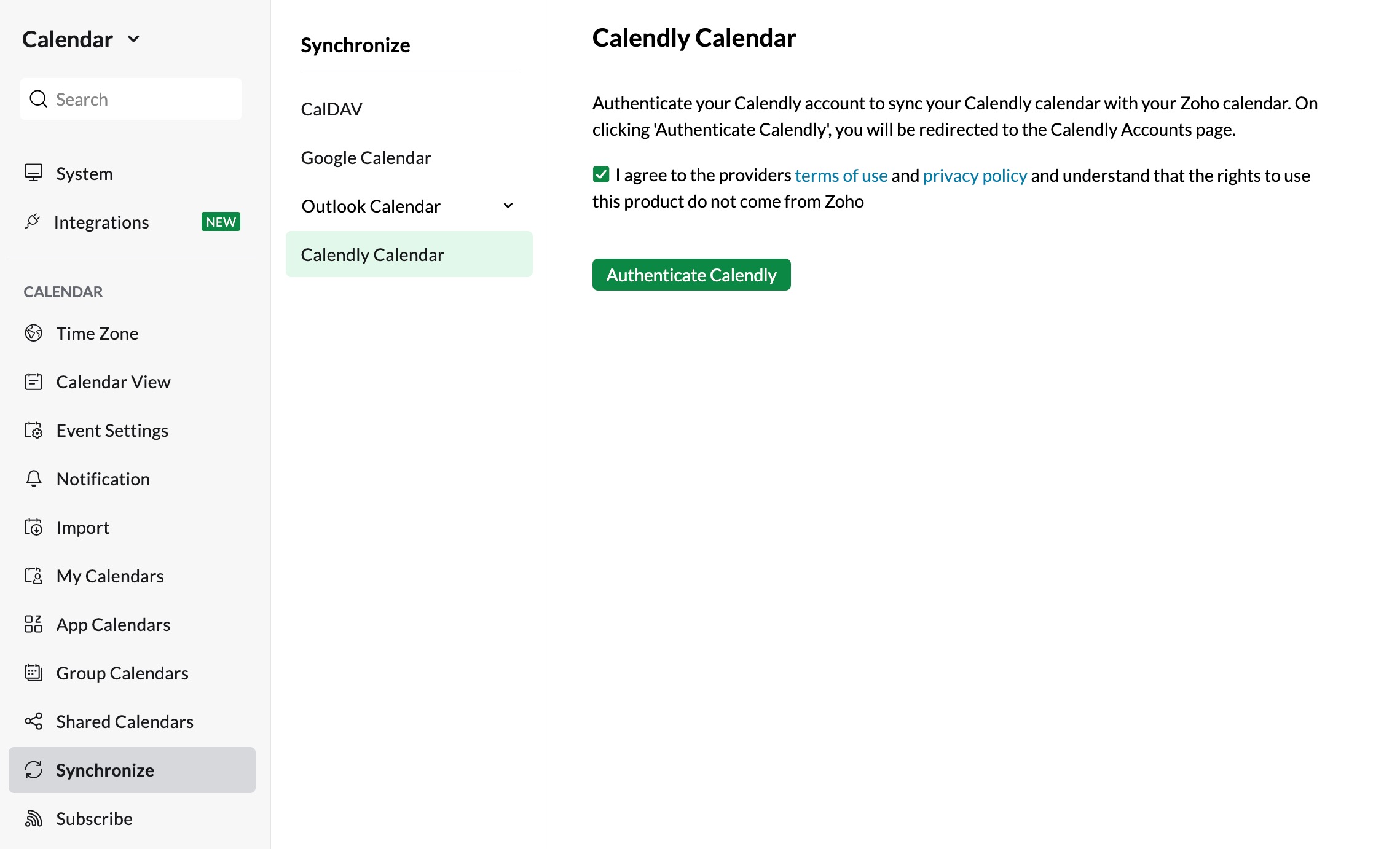
Task: Click the App Calendars grid icon
Action: [x=33, y=624]
